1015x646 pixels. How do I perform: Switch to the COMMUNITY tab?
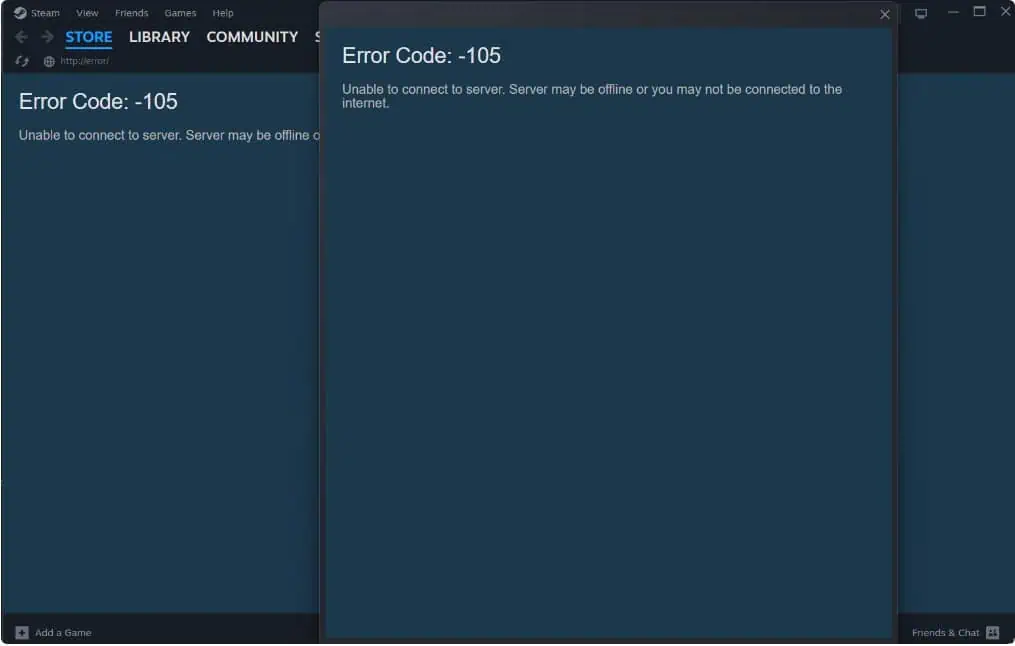252,37
